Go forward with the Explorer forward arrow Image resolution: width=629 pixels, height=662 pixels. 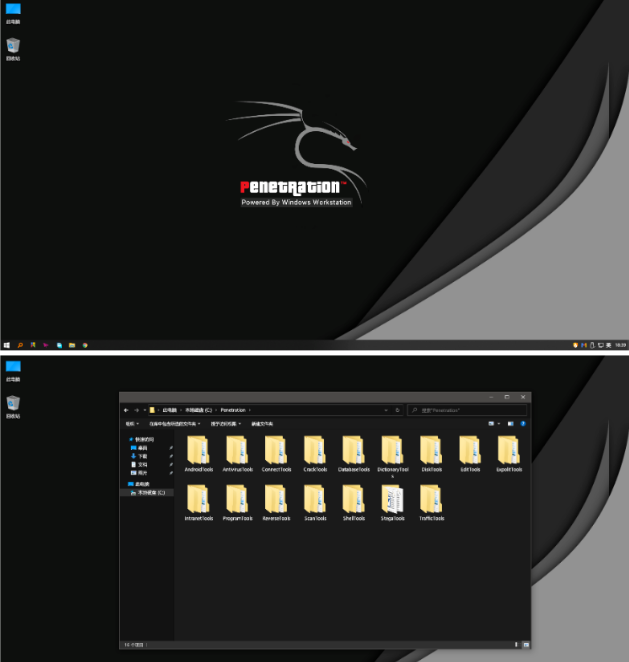(136, 410)
